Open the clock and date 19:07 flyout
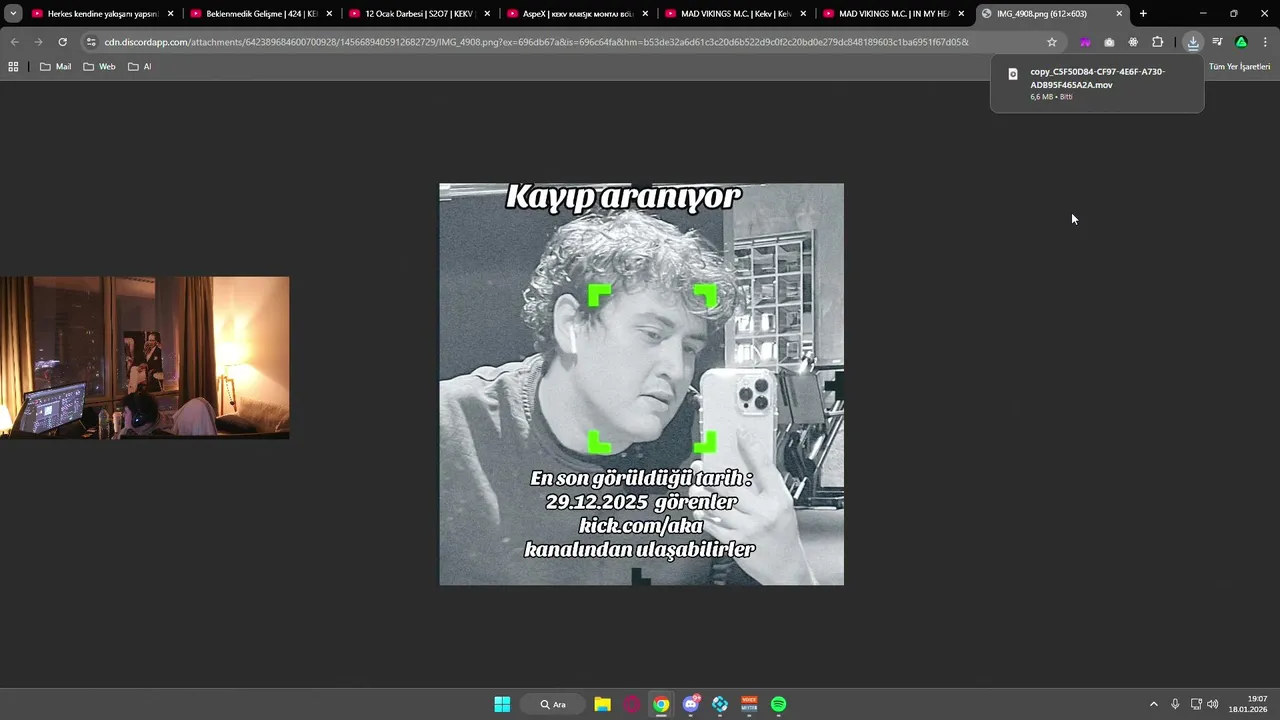 coord(1250,704)
